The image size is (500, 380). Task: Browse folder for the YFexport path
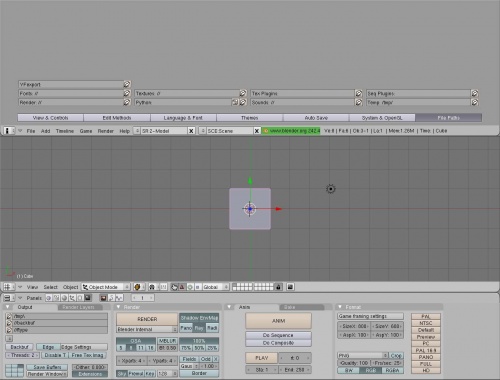[x=127, y=84]
